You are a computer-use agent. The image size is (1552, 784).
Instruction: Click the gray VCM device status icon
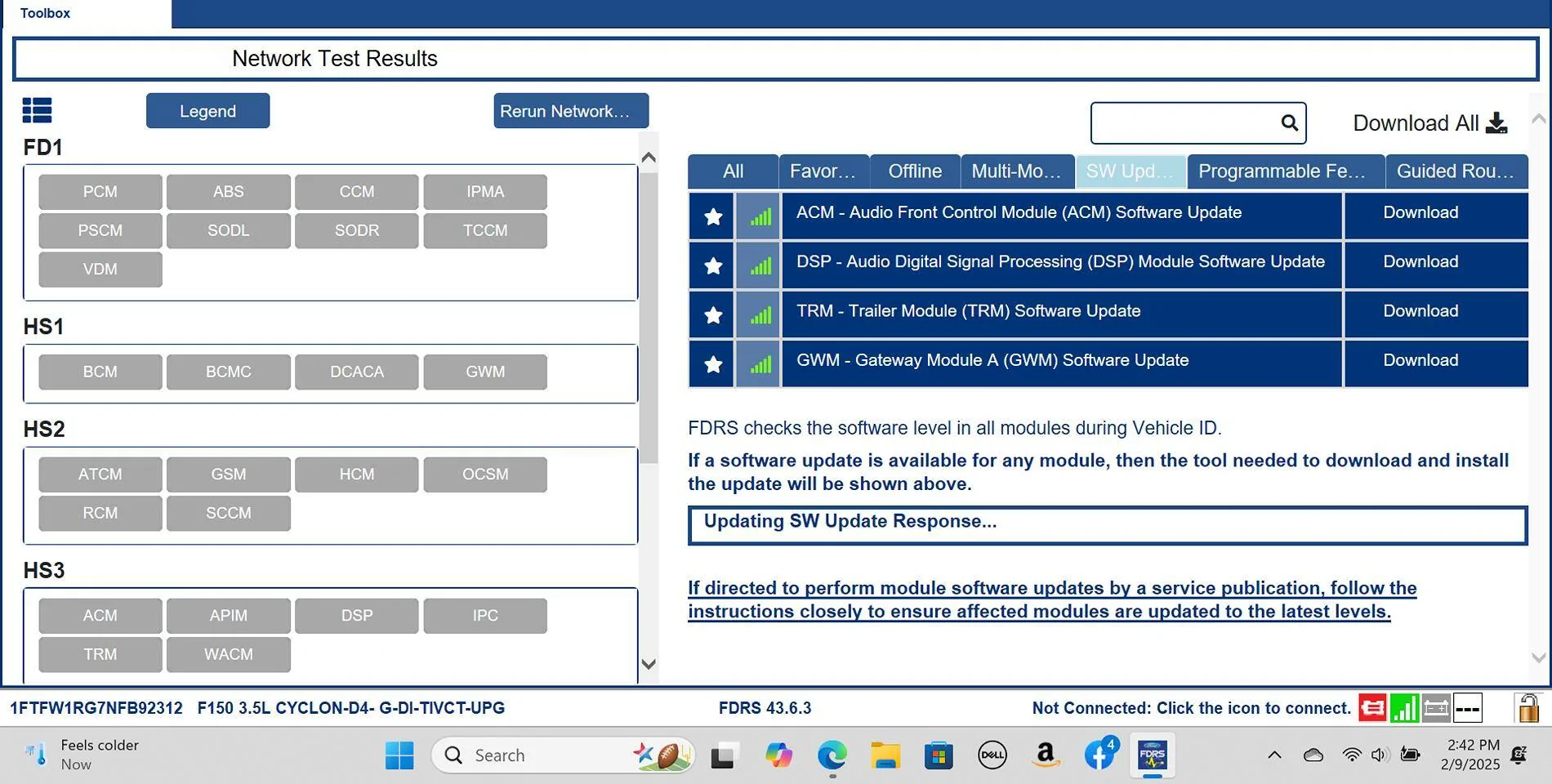pos(1436,708)
